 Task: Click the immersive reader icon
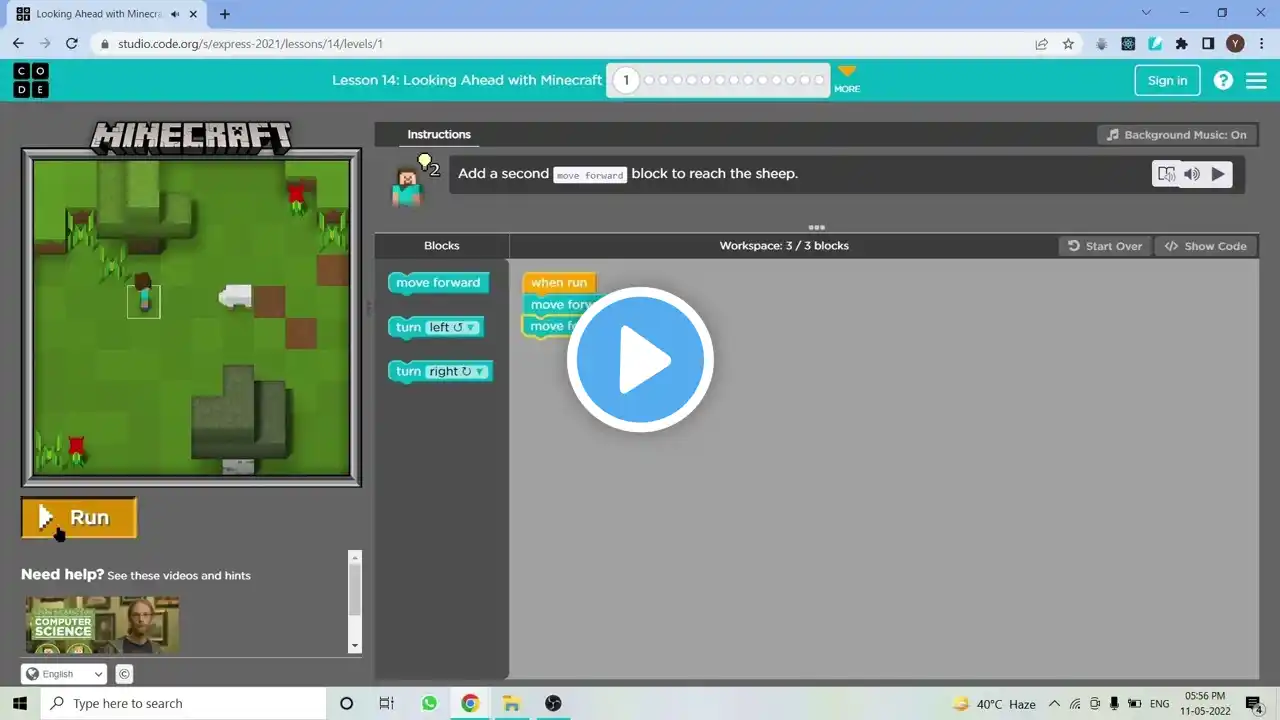coord(1166,174)
